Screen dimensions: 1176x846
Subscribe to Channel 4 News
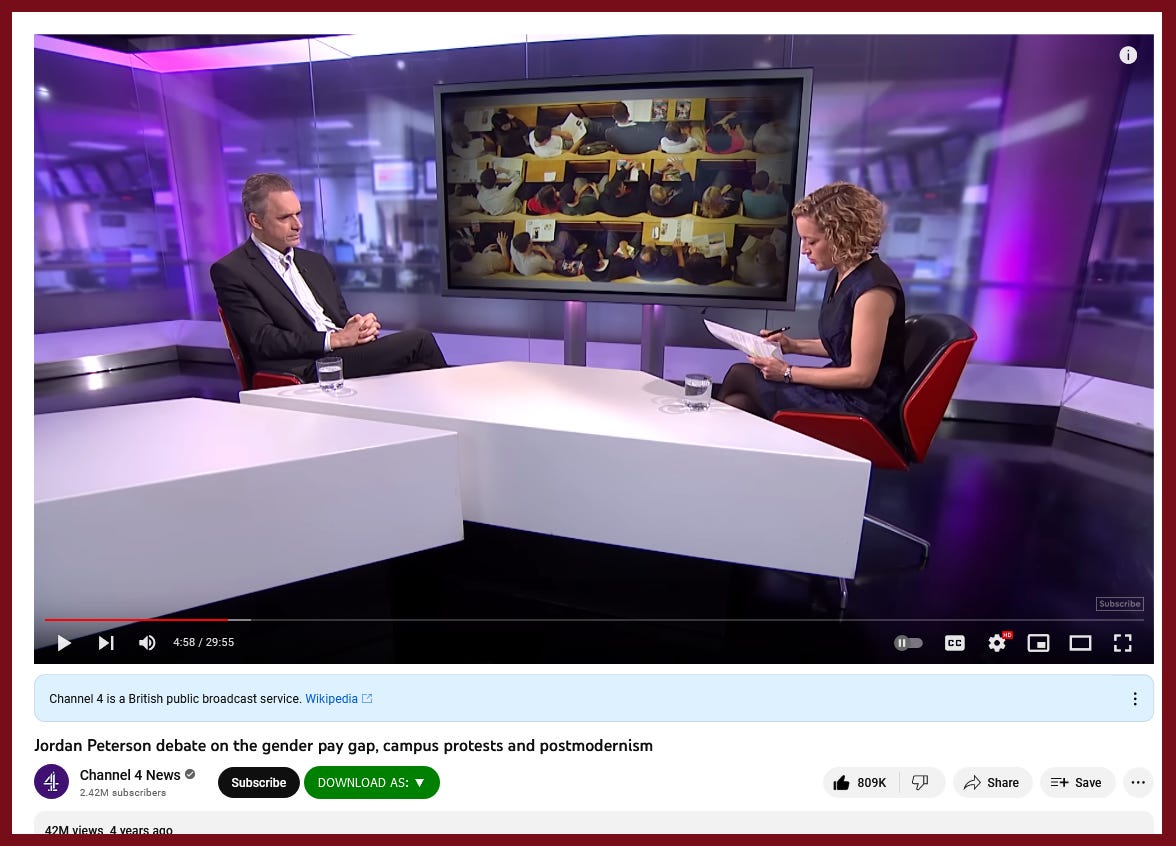[259, 782]
